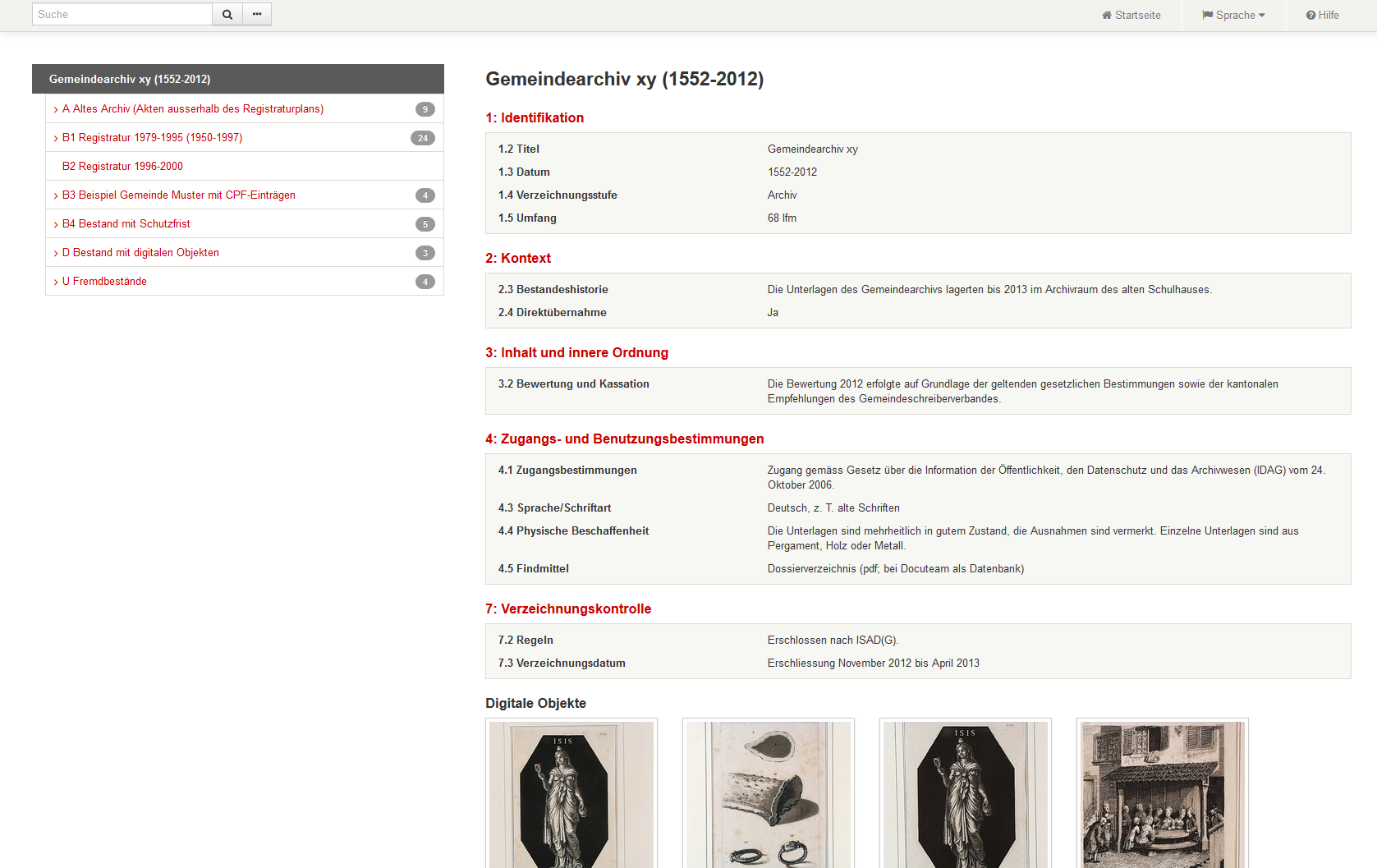The image size is (1377, 868).
Task: Open the market scene engraving thumbnail
Action: click(x=1163, y=794)
